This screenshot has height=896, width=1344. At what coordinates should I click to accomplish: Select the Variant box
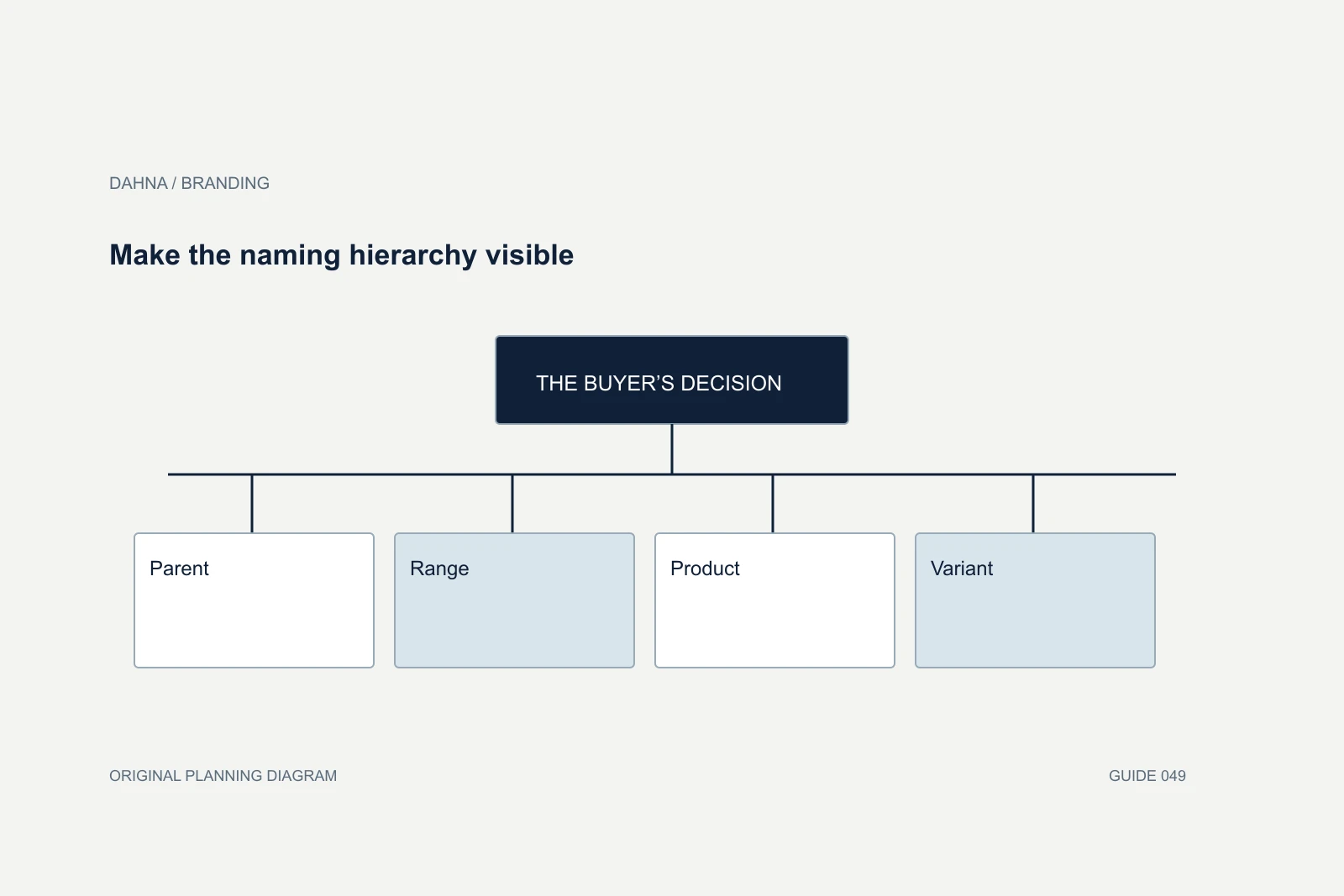[1035, 600]
